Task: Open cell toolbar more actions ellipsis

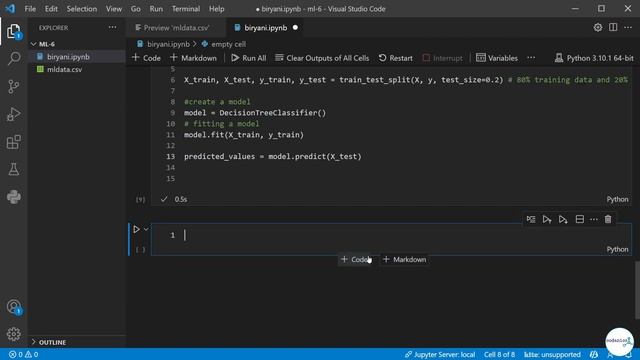Action: click(x=593, y=219)
